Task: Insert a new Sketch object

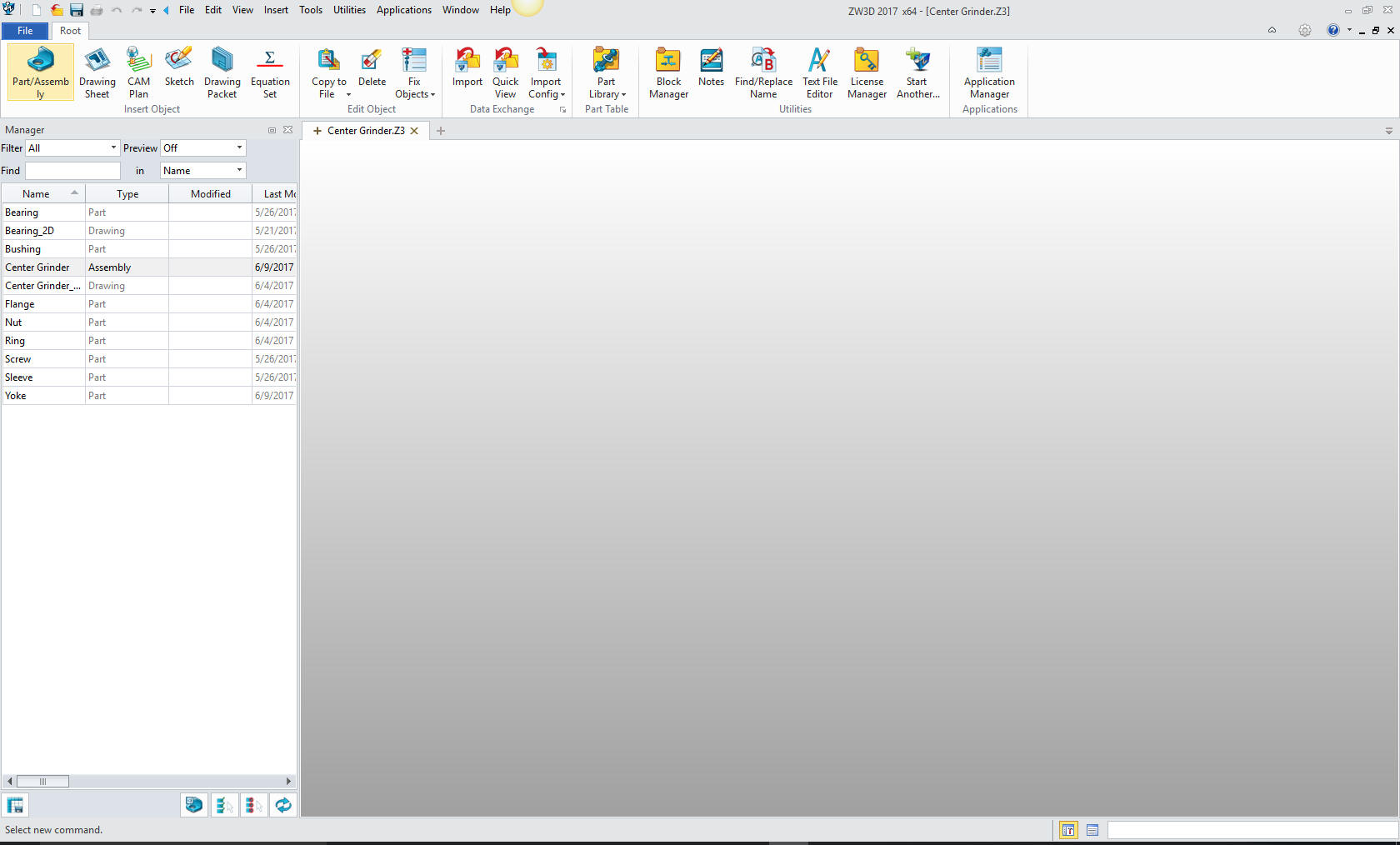Action: pos(179,67)
